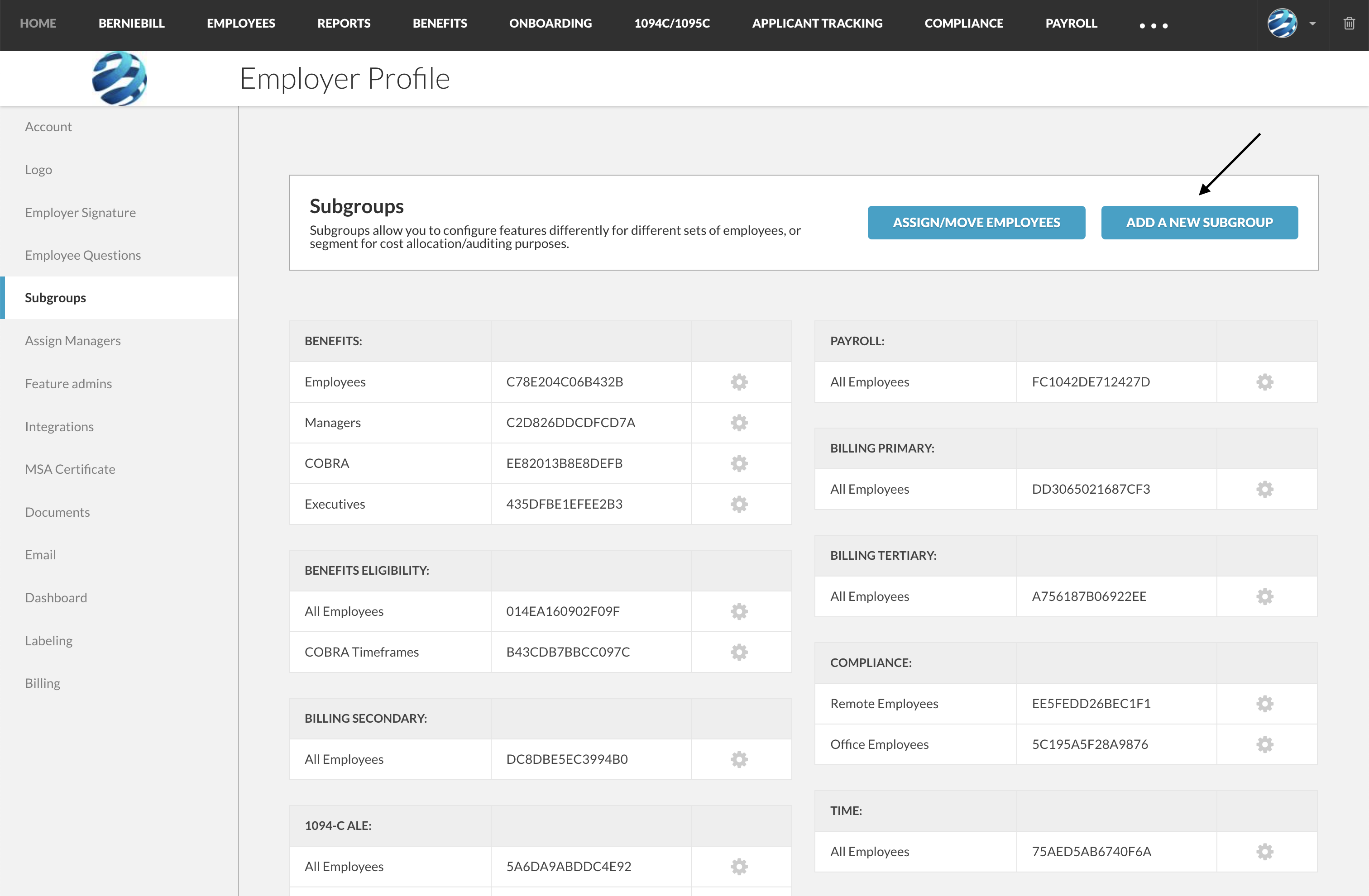Open Labeling in sidebar
The image size is (1369, 896).
point(49,641)
